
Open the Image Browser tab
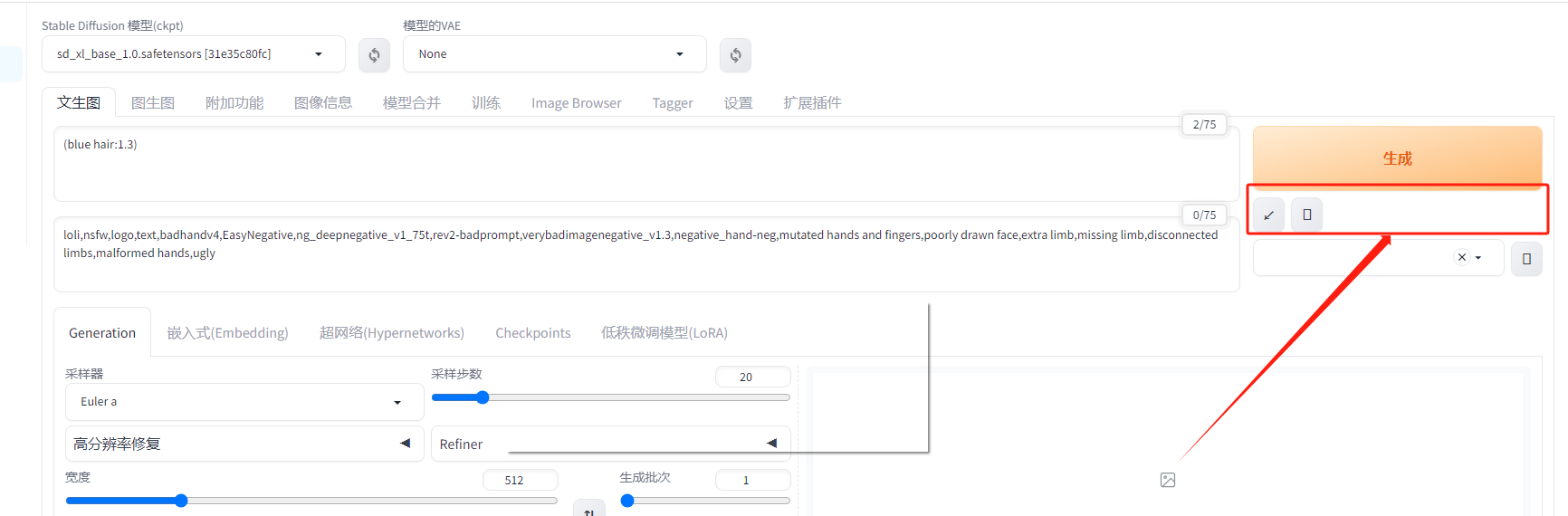pyautogui.click(x=577, y=103)
